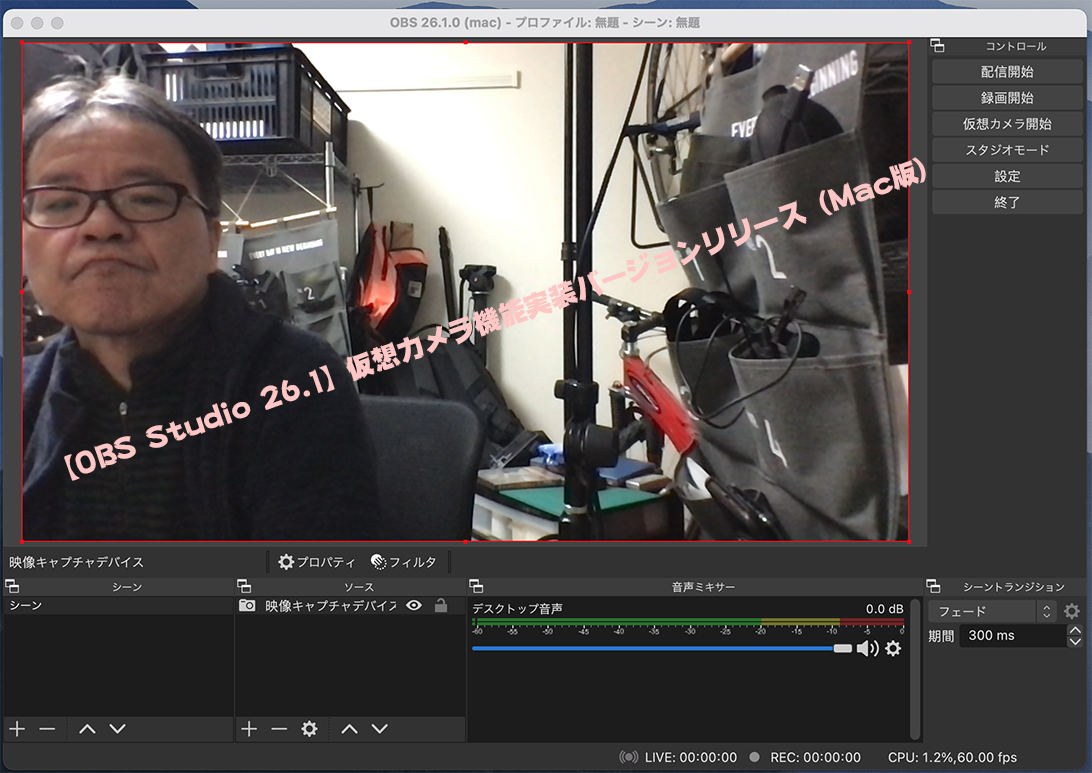Click 配信開始 to start streaming
1092x773 pixels.
1006,72
